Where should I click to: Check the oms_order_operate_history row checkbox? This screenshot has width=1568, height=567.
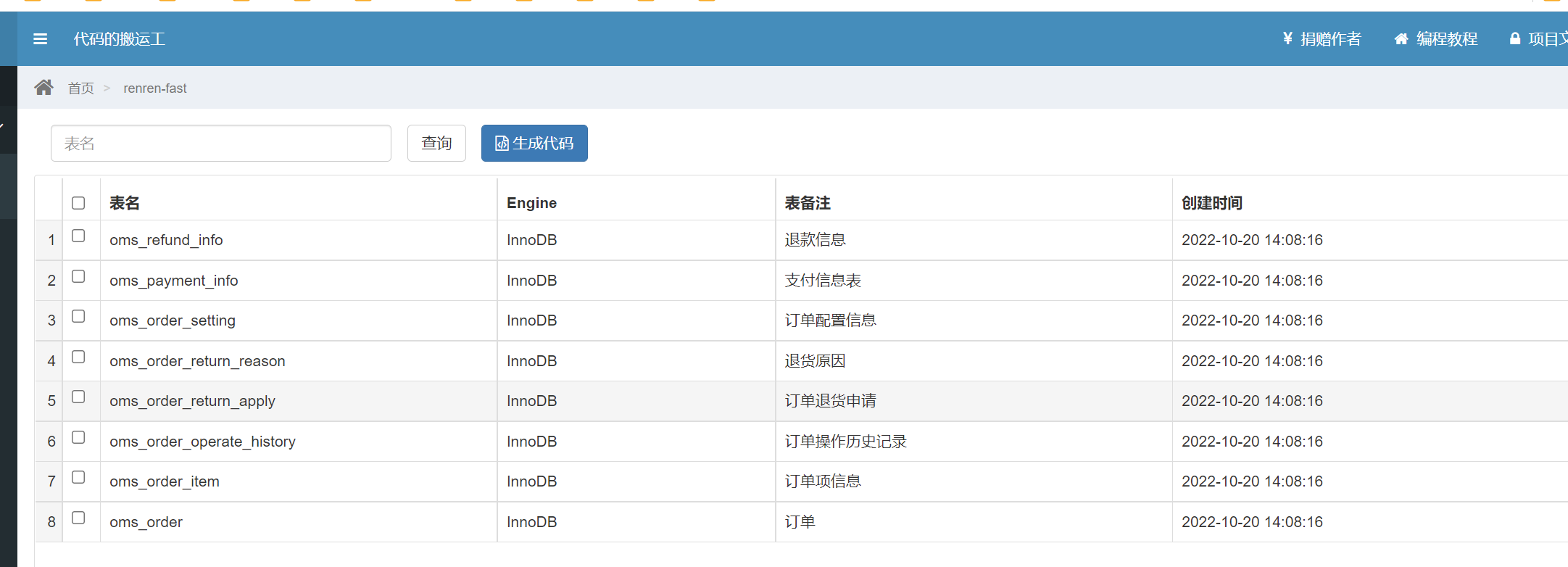coord(78,437)
